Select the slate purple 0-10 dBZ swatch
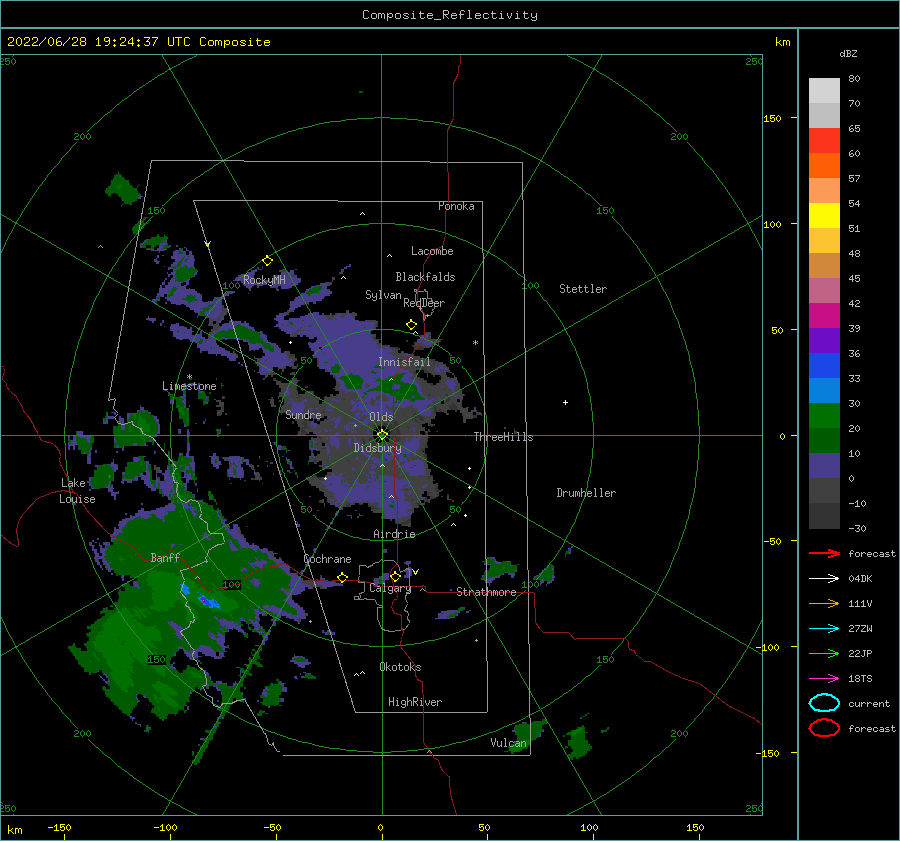This screenshot has width=900, height=841. click(824, 466)
